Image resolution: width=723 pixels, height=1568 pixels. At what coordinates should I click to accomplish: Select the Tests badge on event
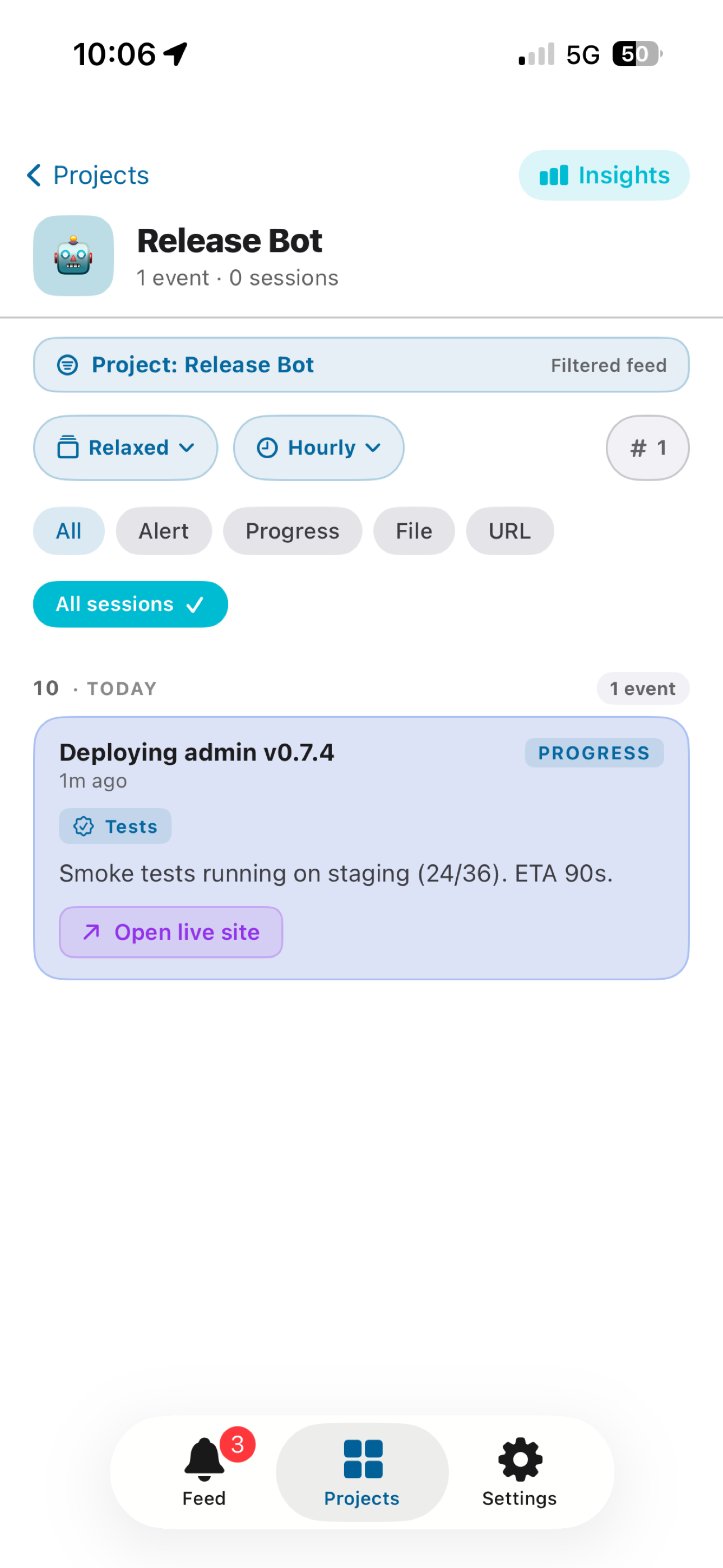115,826
